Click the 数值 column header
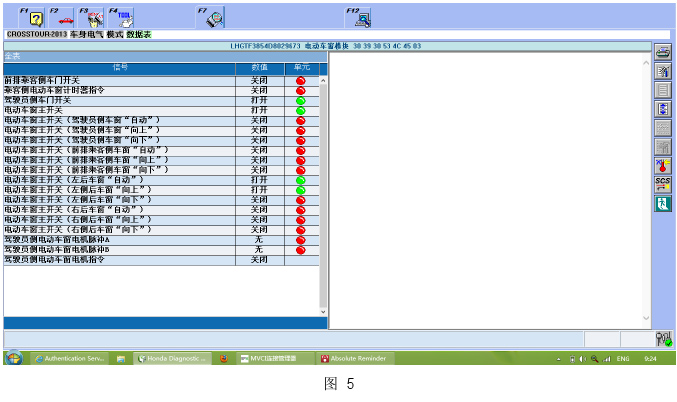 click(259, 67)
